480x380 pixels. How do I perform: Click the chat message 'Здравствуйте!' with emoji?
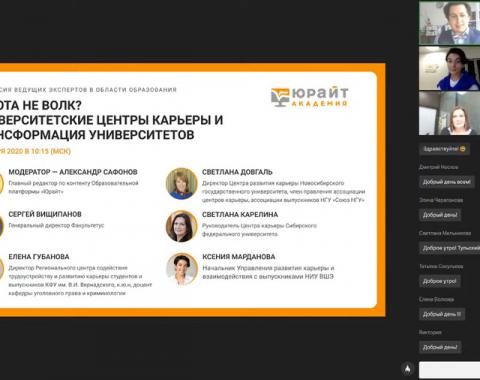[x=444, y=149]
